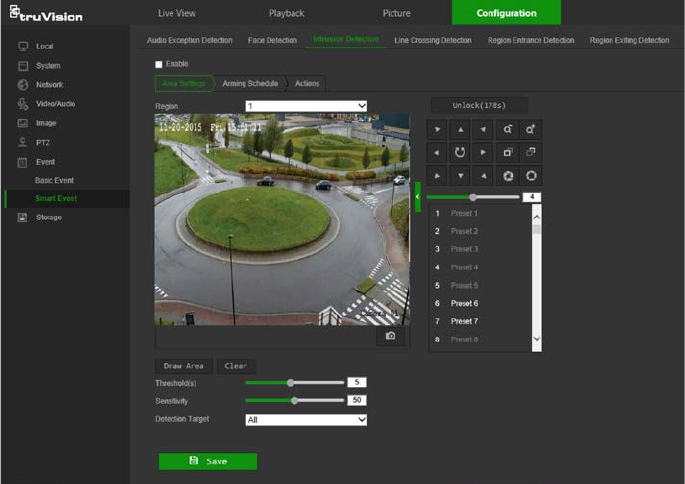Save the intrusion detection settings
685x484 pixels.
[208, 461]
